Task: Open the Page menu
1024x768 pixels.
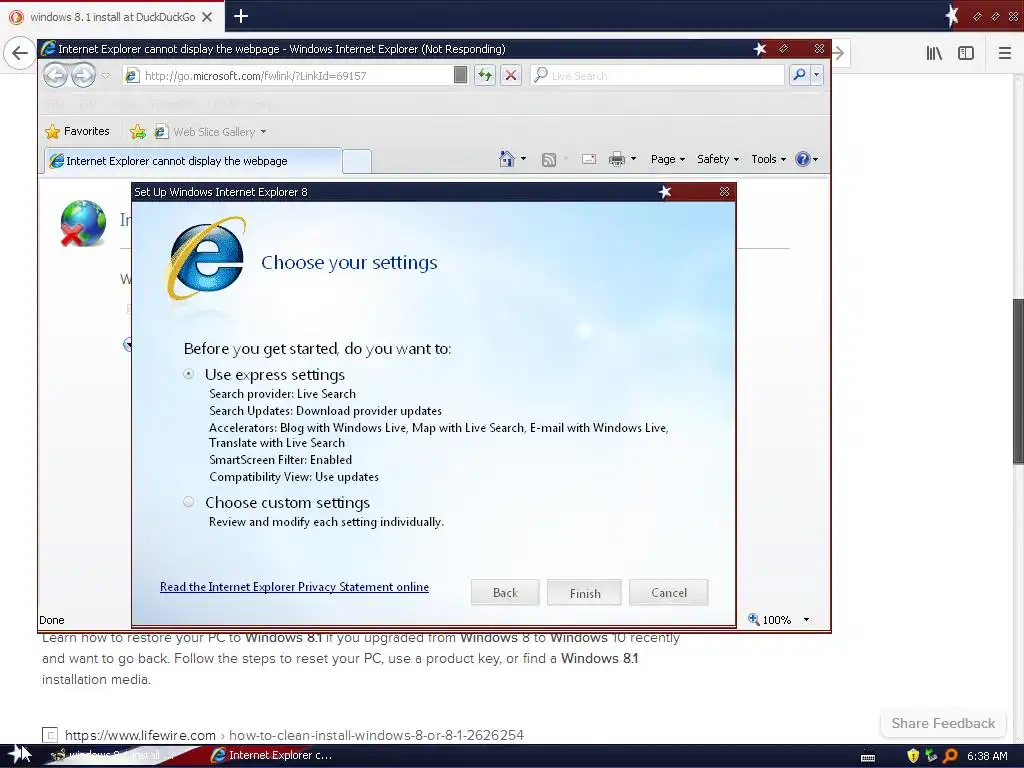Action: pyautogui.click(x=667, y=159)
